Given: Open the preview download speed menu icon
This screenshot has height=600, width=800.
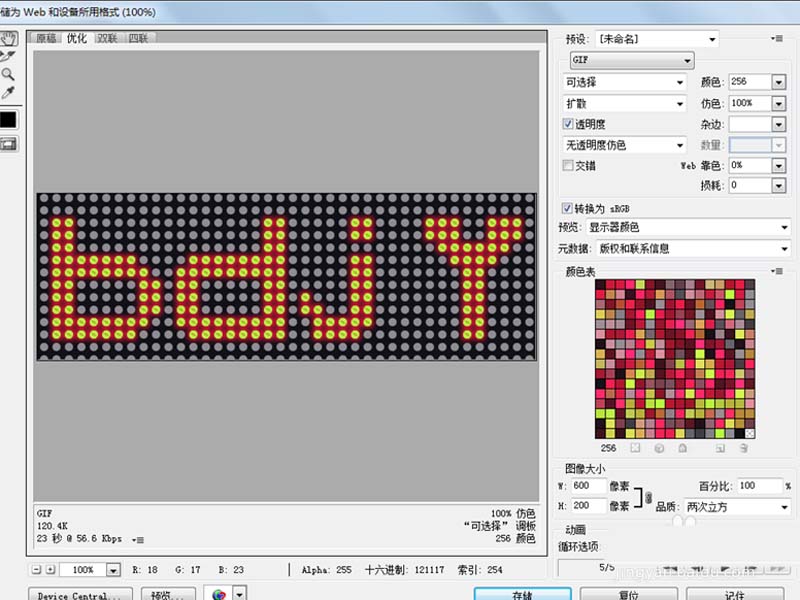Looking at the screenshot, I should (x=138, y=540).
